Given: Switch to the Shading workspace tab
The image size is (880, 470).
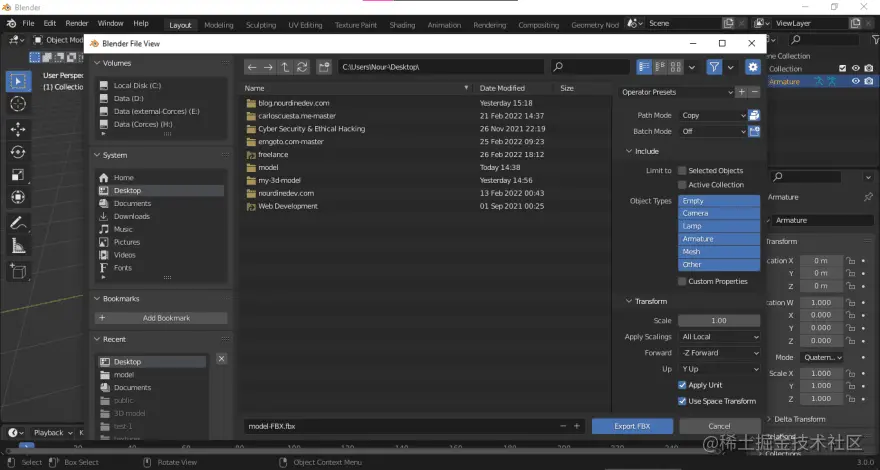Looking at the screenshot, I should point(402,25).
